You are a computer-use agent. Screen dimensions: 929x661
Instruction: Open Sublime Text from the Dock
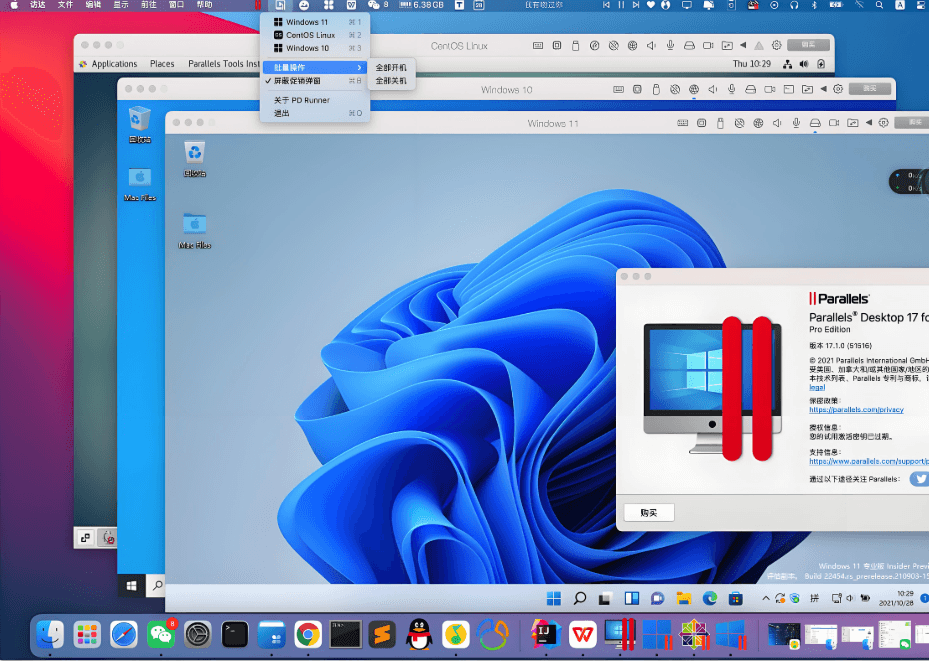tap(382, 635)
